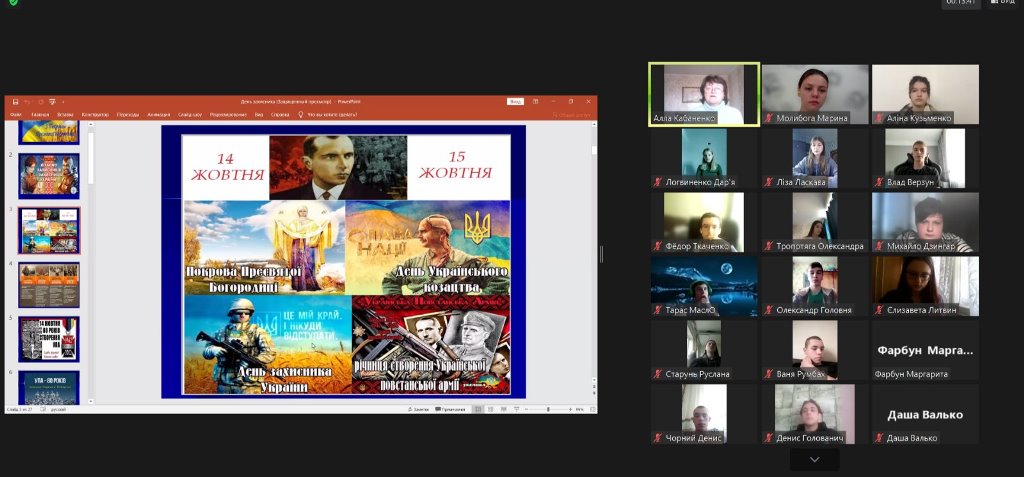Select slide 5 thumbnail with УПА poster
The width and height of the screenshot is (1024, 477).
[x=49, y=339]
